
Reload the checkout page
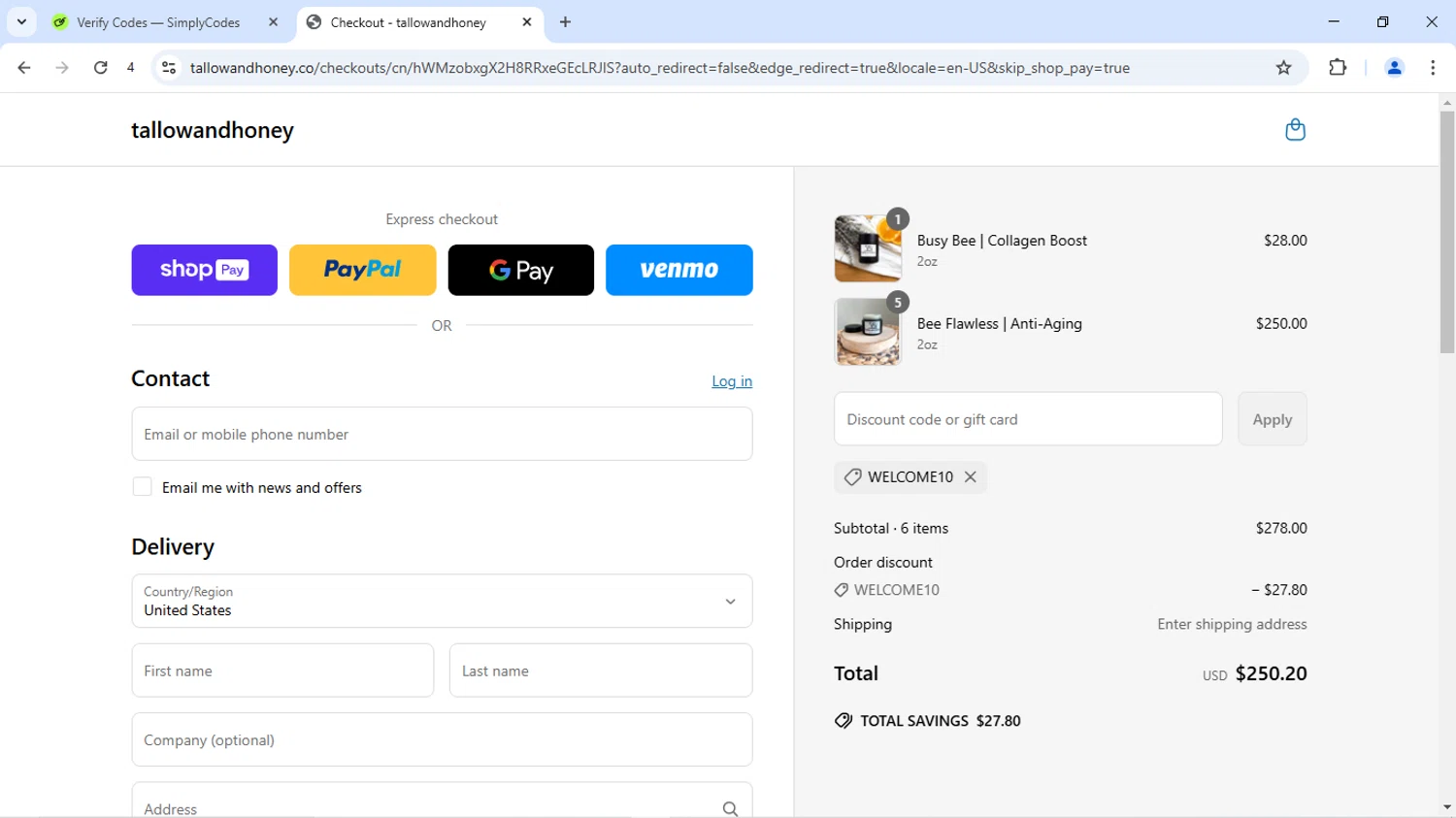[x=100, y=68]
